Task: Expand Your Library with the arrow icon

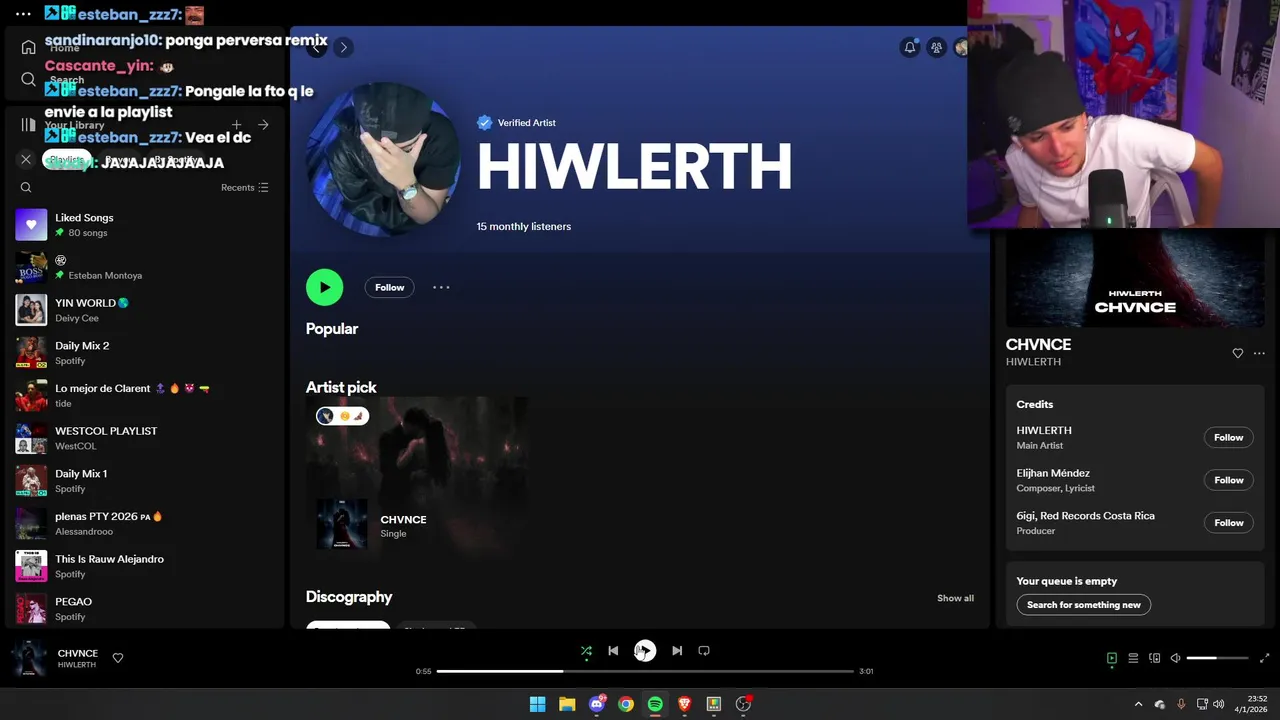Action: click(263, 125)
